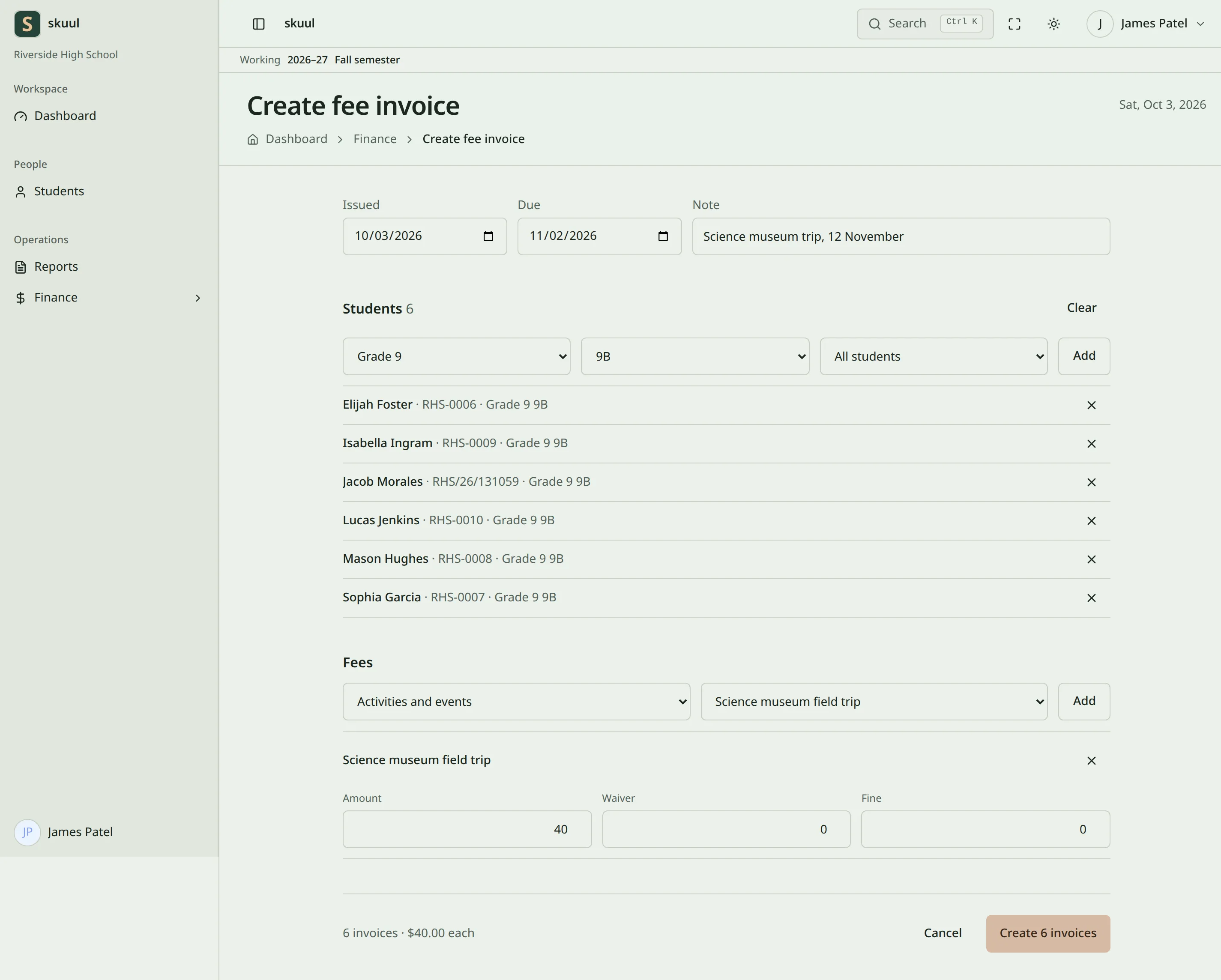Image resolution: width=1221 pixels, height=980 pixels.
Task: Remove Jacob Morales from students list
Action: [1091, 482]
